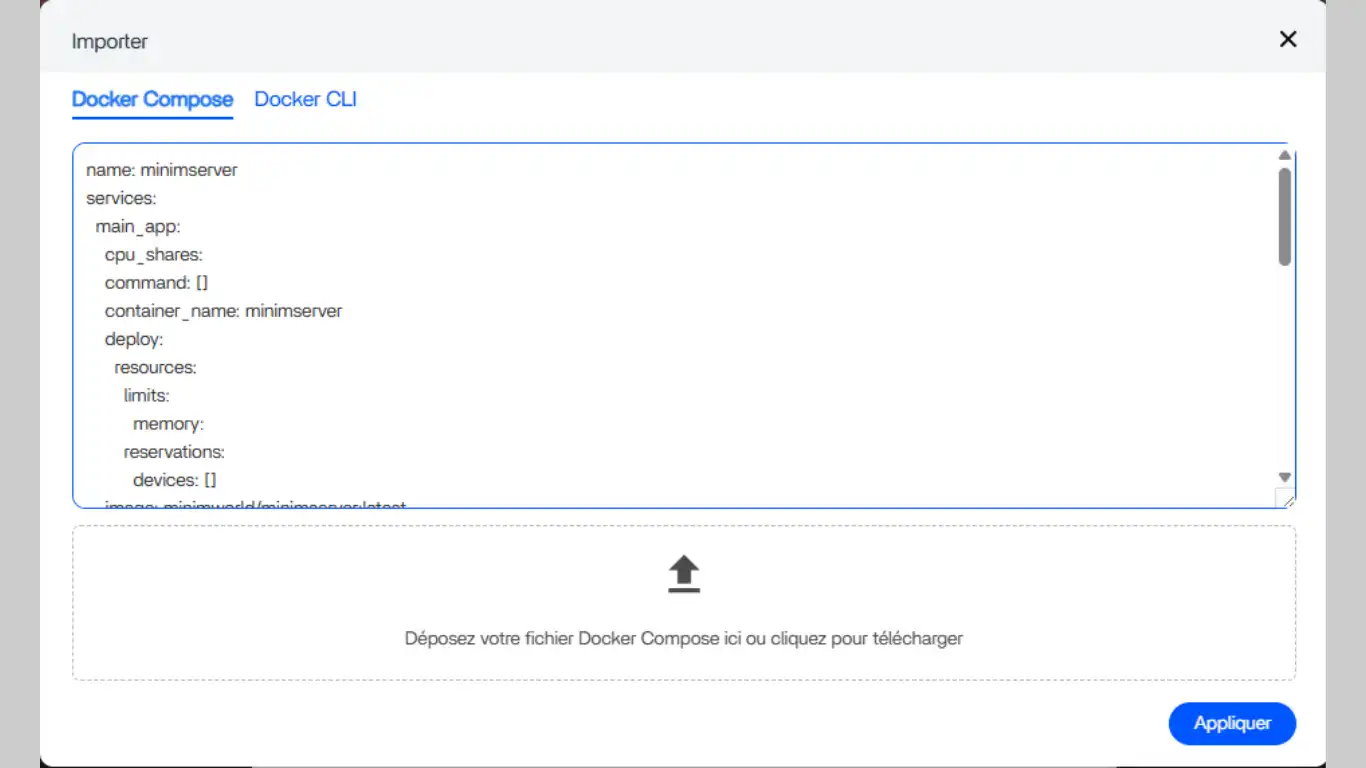Switch to the Docker CLI tab
Viewport: 1366px width, 768px height.
pyautogui.click(x=305, y=99)
